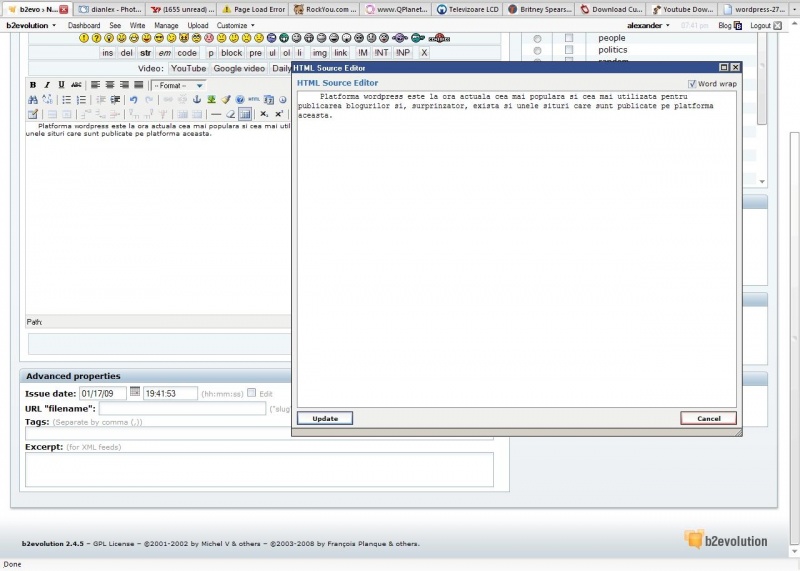Open the See menu item
The width and height of the screenshot is (800, 571).
pos(115,25)
